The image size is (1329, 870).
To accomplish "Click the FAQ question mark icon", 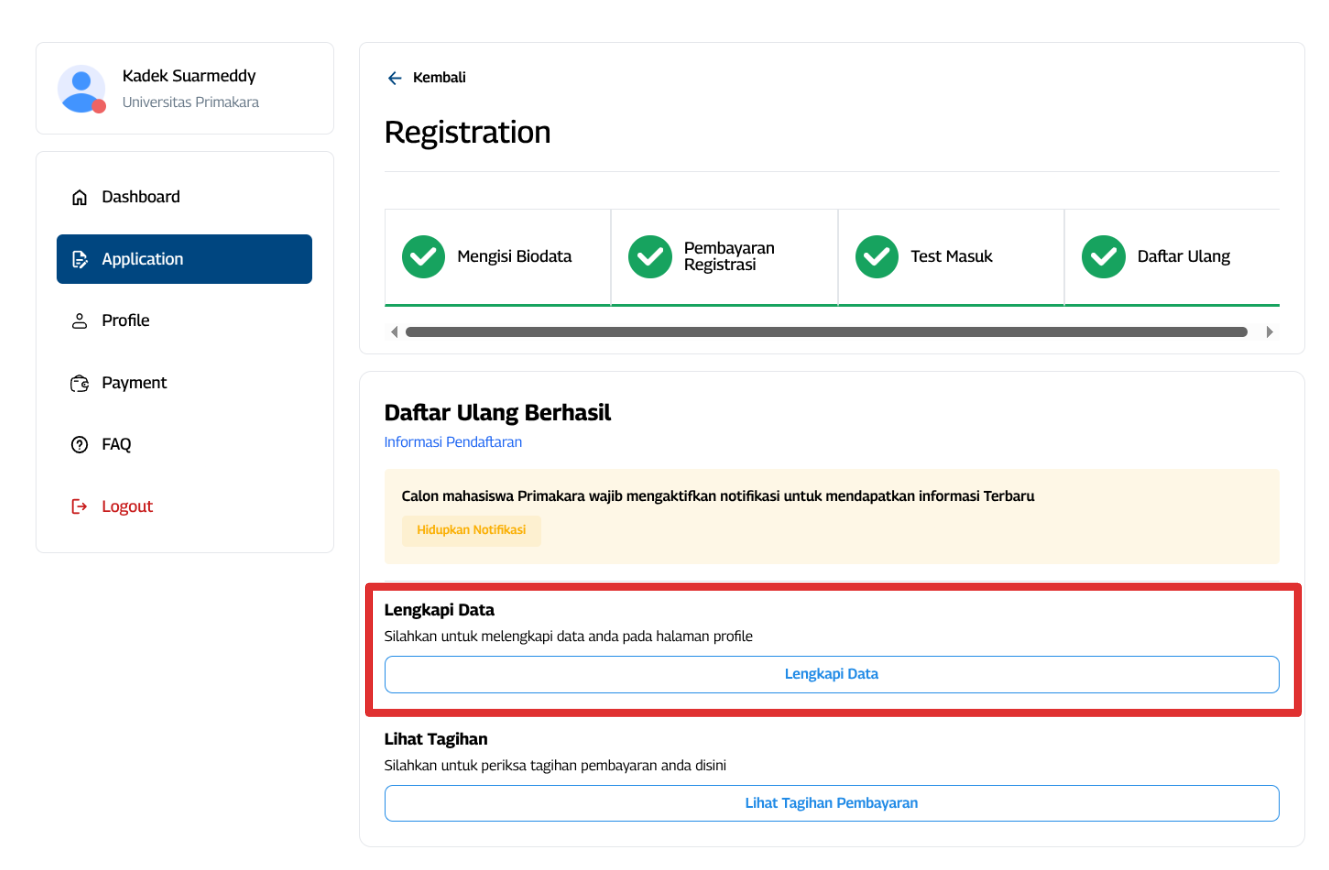I will pyautogui.click(x=80, y=445).
